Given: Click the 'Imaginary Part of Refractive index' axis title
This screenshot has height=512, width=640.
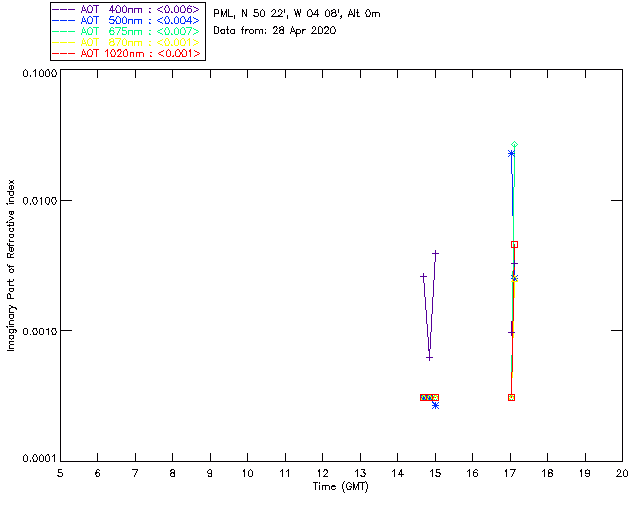Looking at the screenshot, I should (11, 265).
